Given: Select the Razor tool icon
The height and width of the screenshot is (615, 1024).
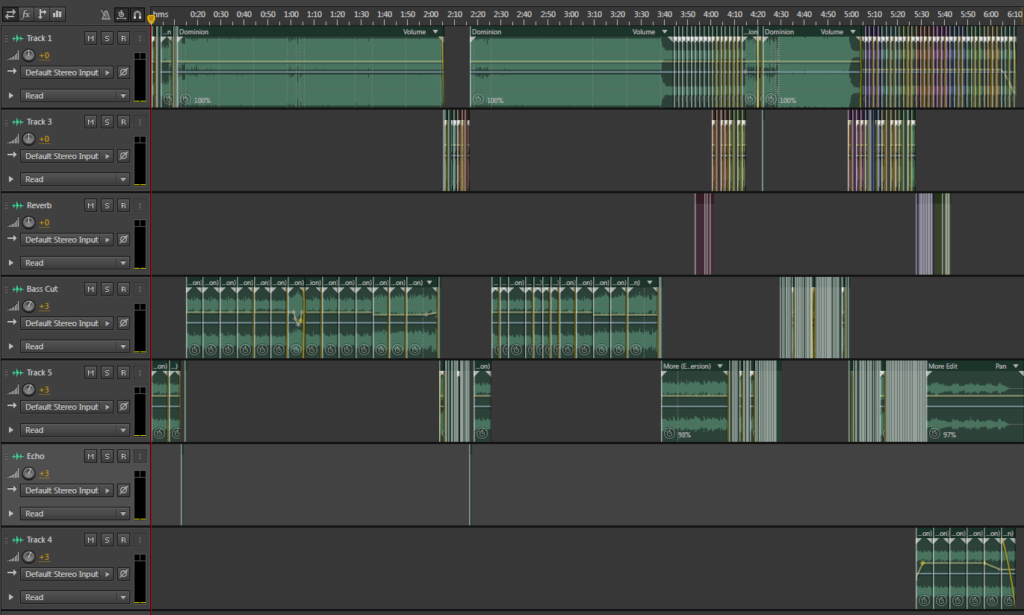Looking at the screenshot, I should 40,14.
